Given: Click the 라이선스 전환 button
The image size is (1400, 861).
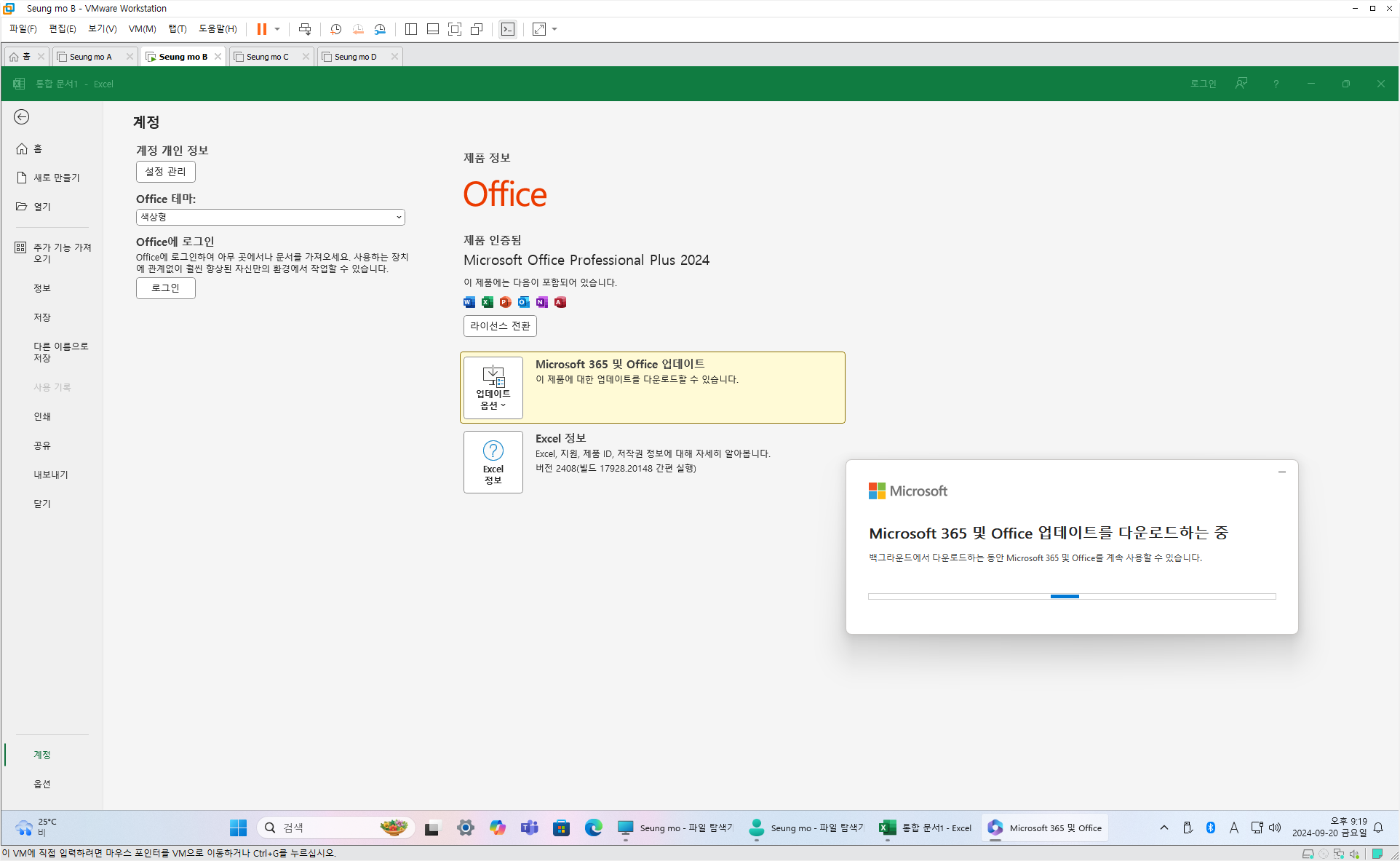Looking at the screenshot, I should (x=500, y=326).
